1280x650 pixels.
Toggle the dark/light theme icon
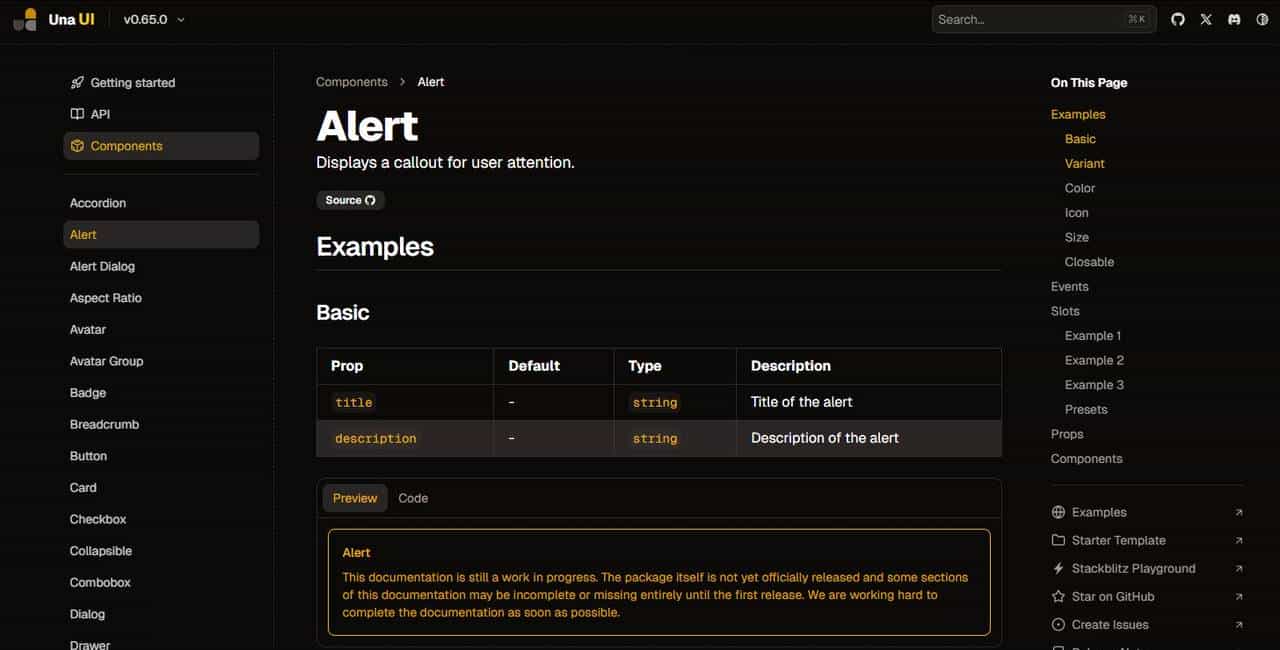click(x=1262, y=19)
